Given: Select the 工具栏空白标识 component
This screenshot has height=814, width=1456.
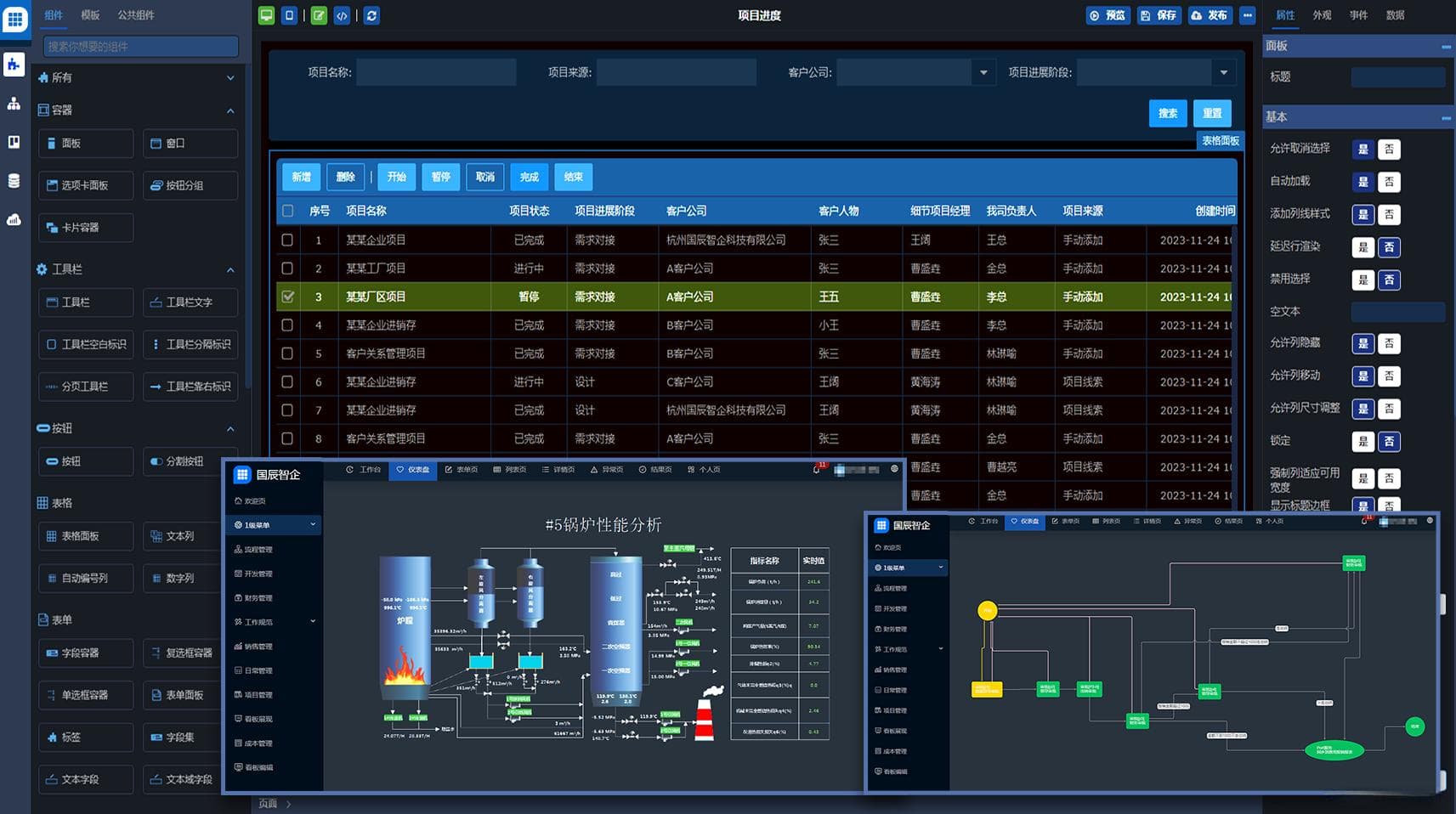Looking at the screenshot, I should [86, 344].
